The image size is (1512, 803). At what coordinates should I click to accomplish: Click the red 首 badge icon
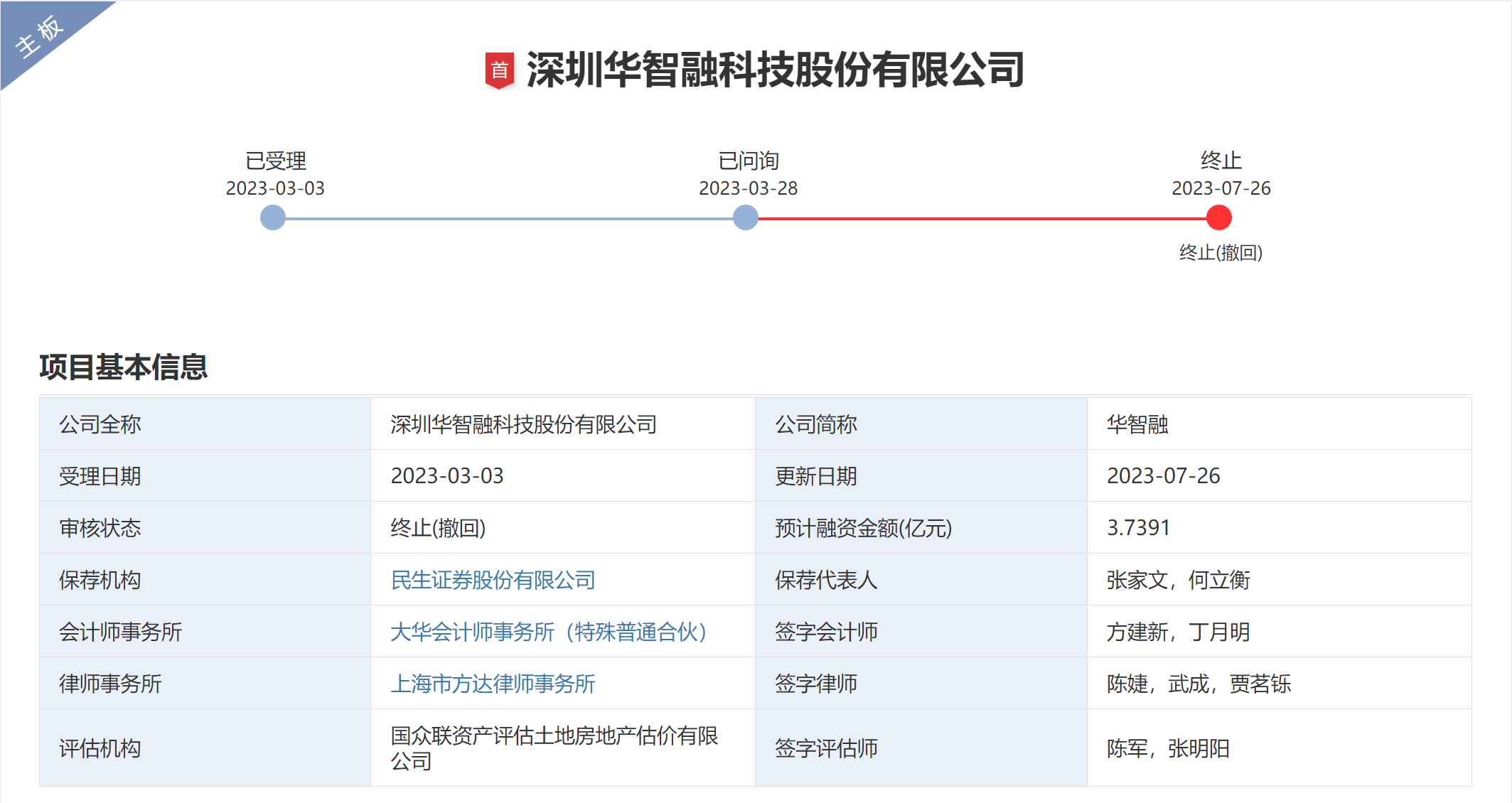pos(499,70)
